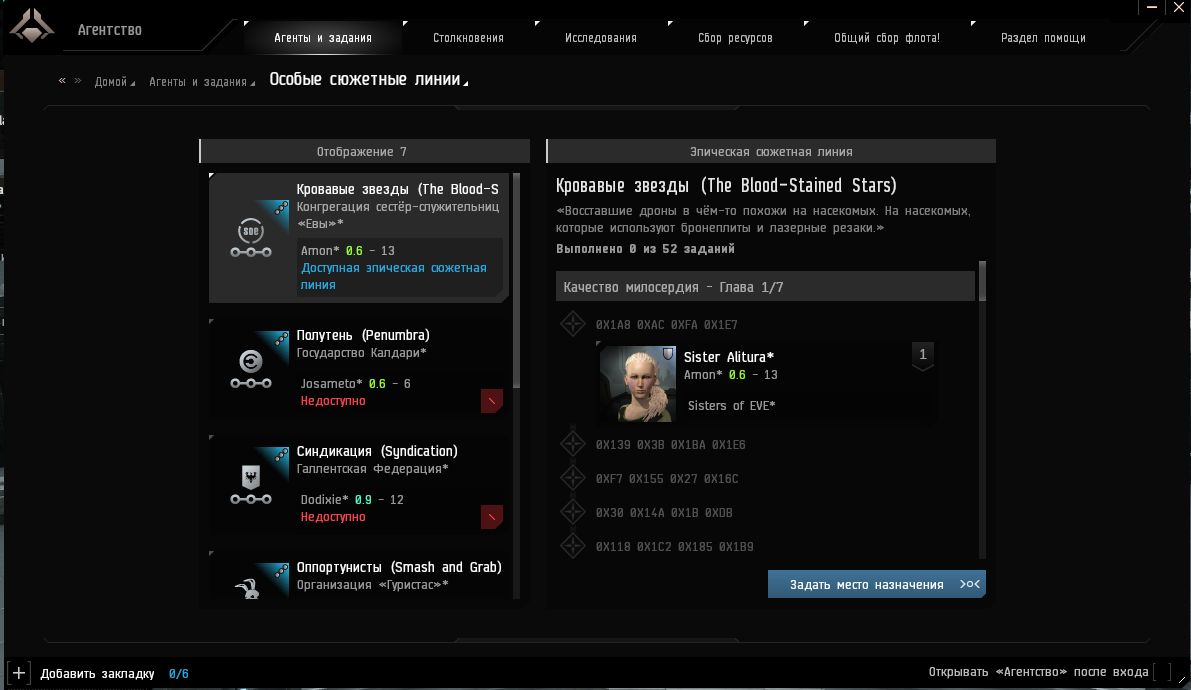Open the Агенты и задания tab
The width and height of the screenshot is (1191, 690).
pos(323,38)
